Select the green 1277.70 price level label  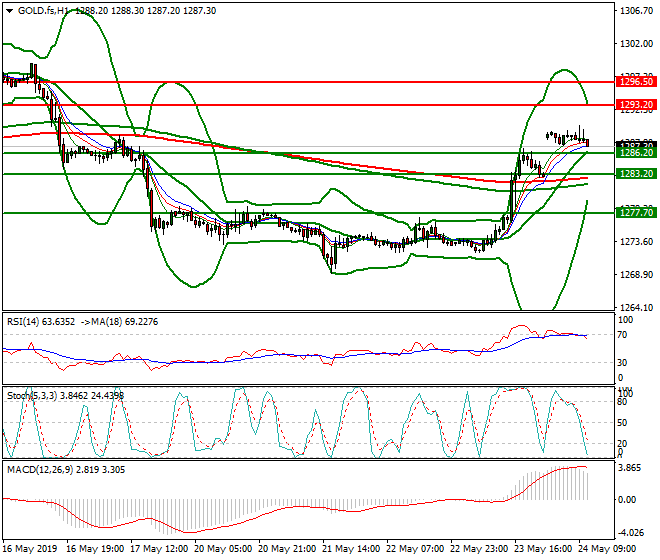(x=636, y=213)
